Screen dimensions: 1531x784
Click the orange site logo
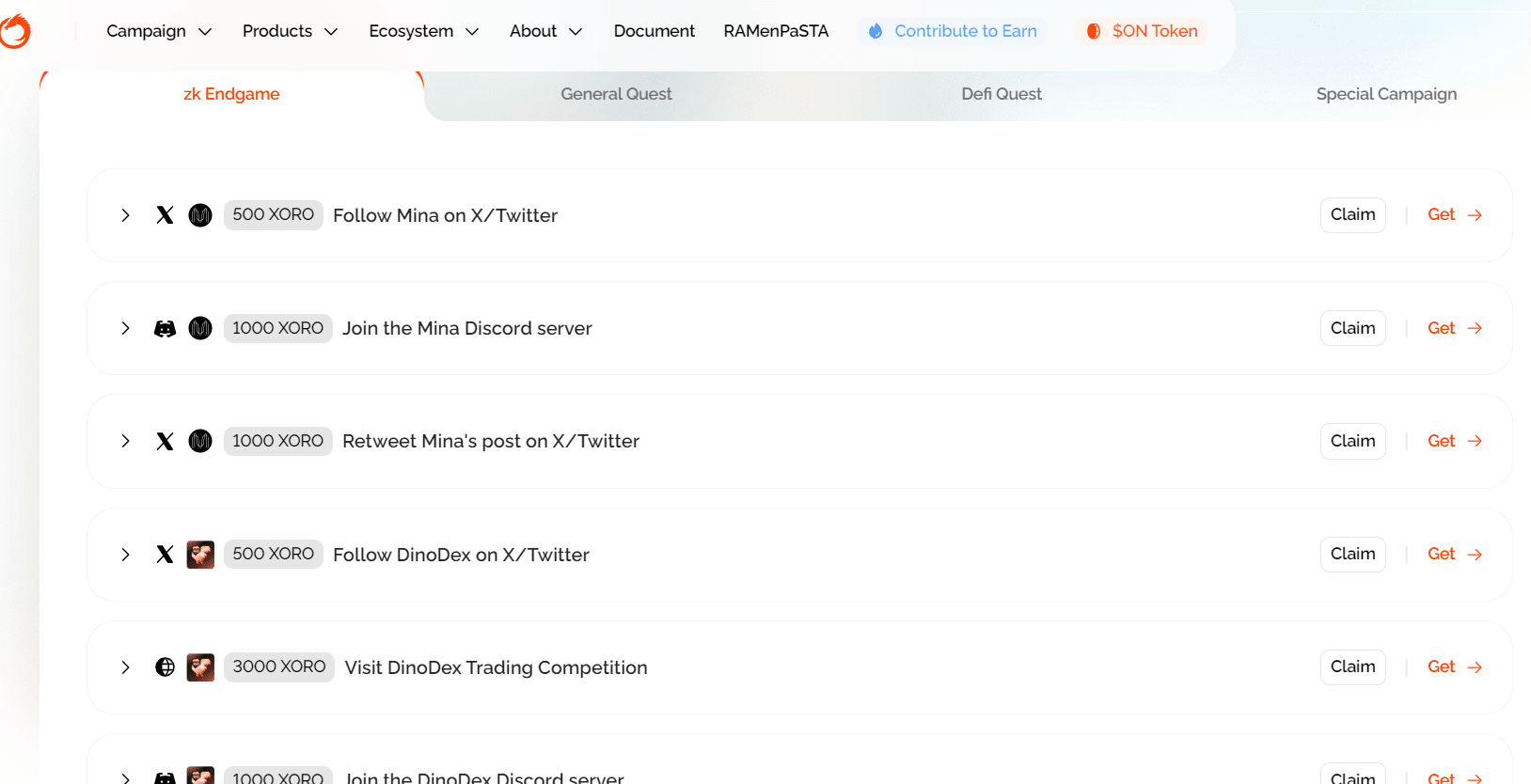point(14,31)
